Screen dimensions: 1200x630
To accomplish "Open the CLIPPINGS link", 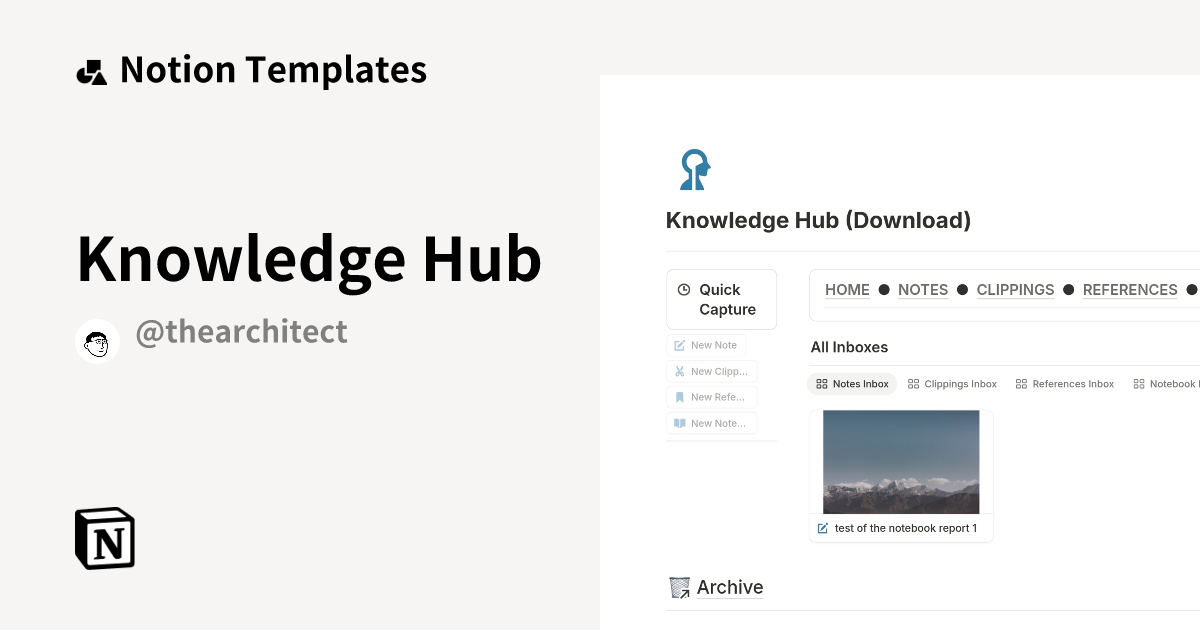I will 1015,290.
